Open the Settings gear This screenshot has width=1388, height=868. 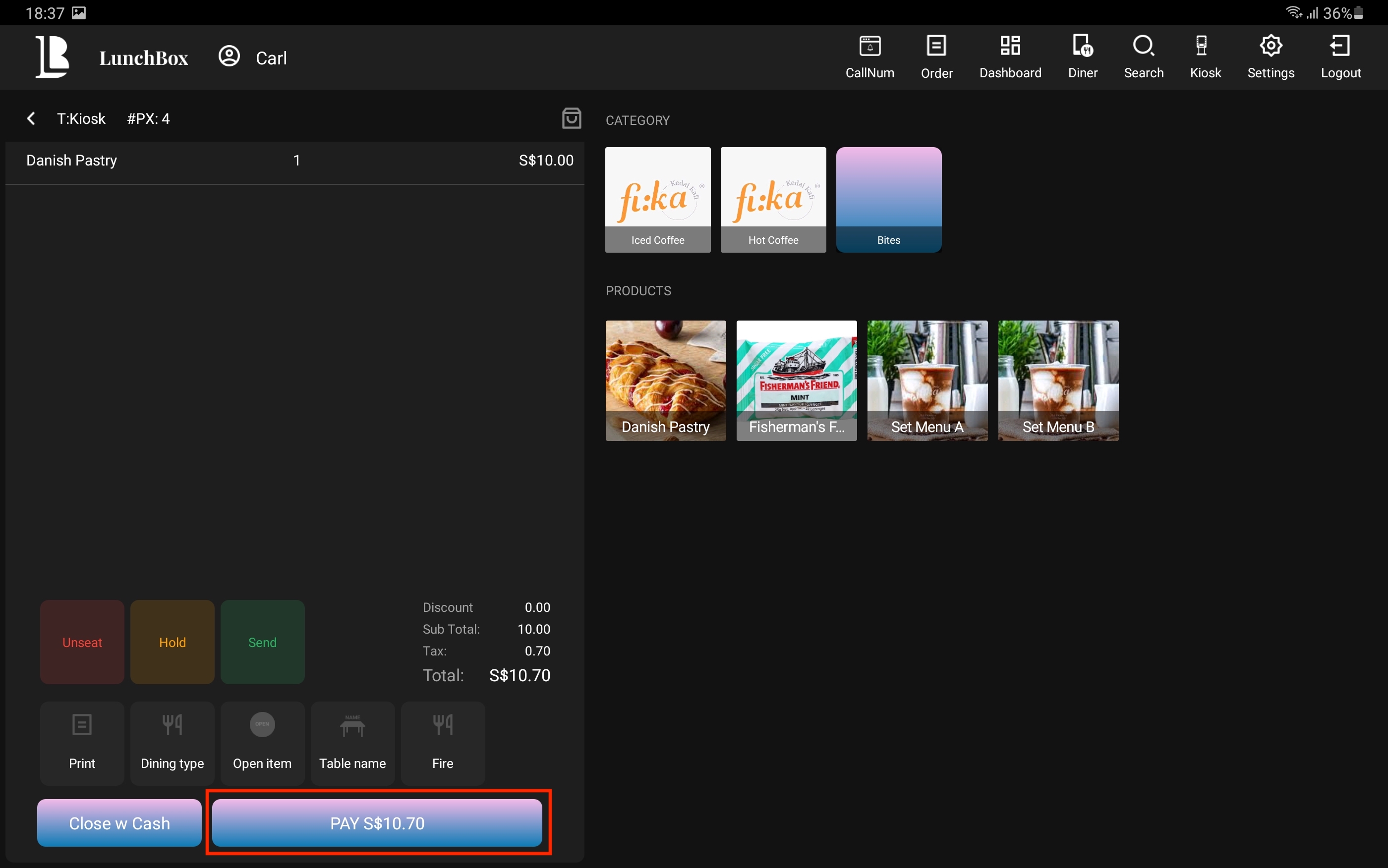[1271, 57]
